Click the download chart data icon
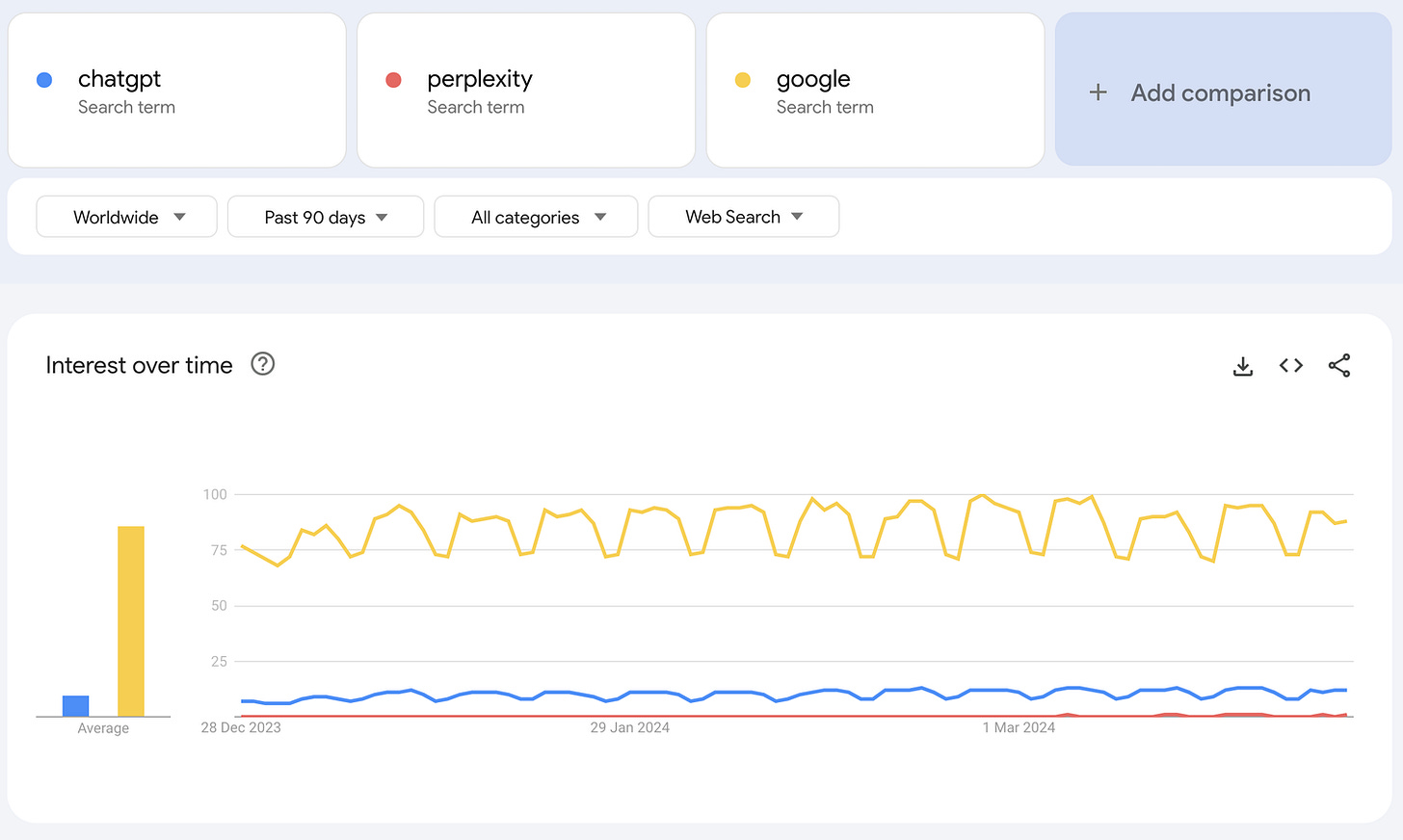Screen dimensions: 1403x840 click(x=1243, y=366)
